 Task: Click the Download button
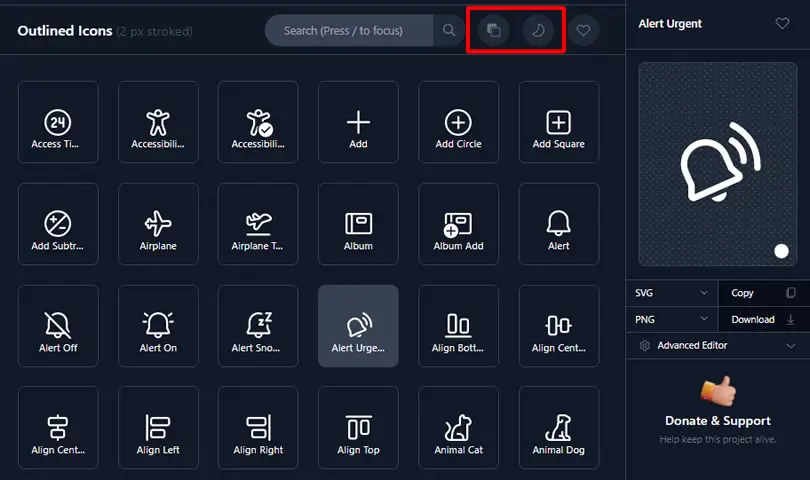pyautogui.click(x=764, y=319)
